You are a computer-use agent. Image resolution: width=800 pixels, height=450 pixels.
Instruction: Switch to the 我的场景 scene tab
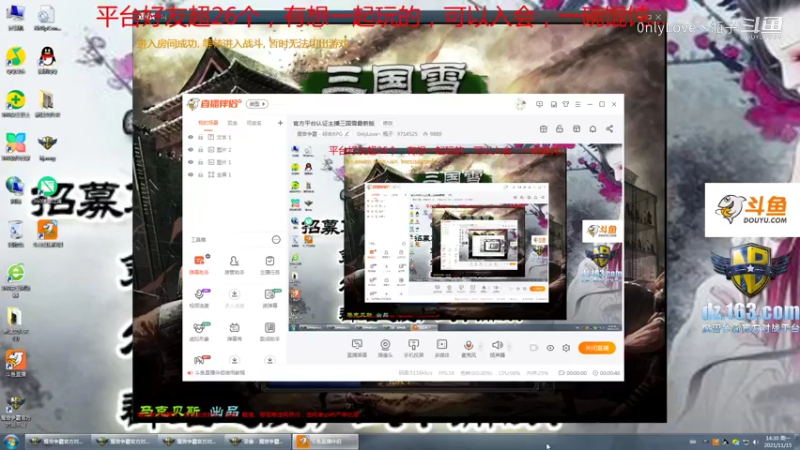pos(208,123)
